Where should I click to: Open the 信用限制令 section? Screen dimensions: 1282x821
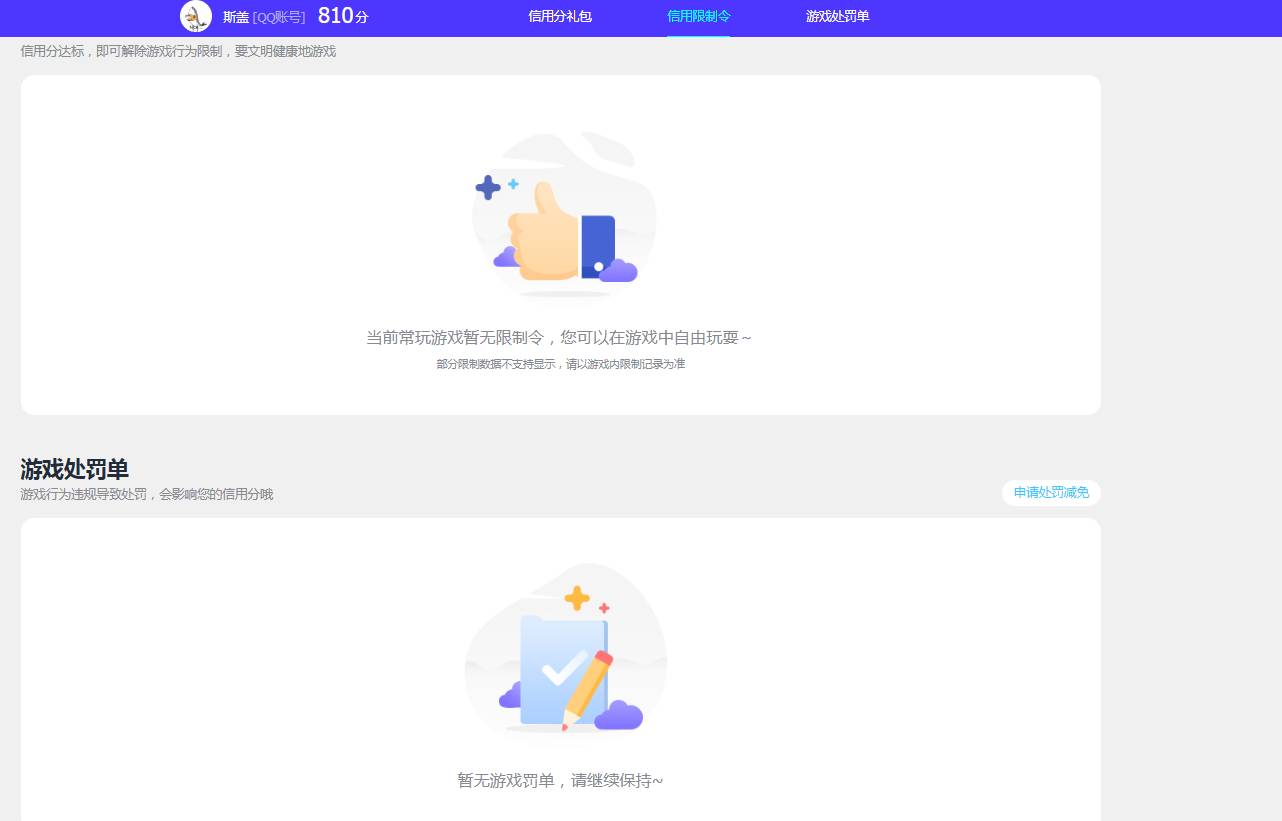click(x=699, y=17)
